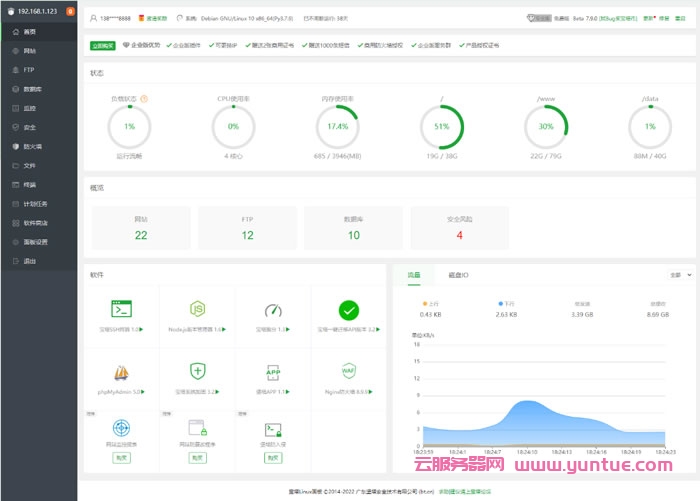This screenshot has width=700, height=501.
Task: Click the 修复 link in top bar
Action: [664, 18]
